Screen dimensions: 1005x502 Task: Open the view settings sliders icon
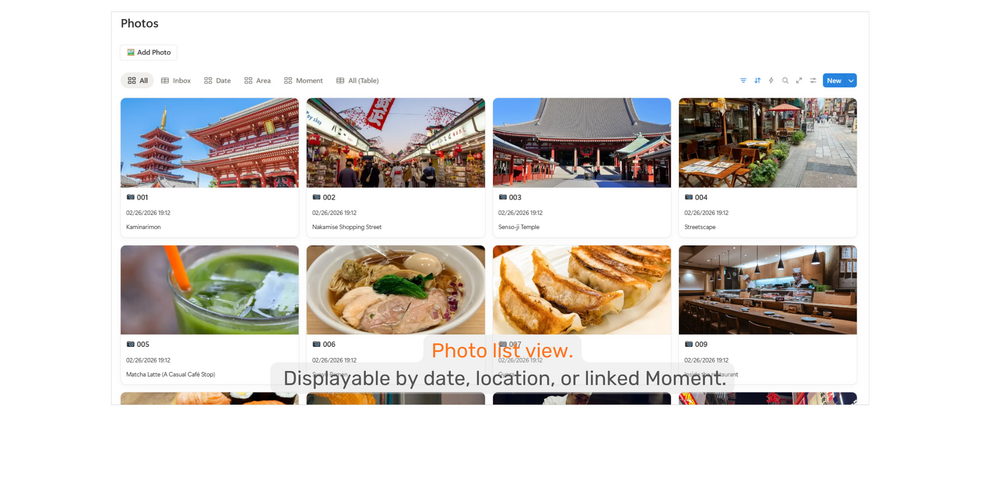pyautogui.click(x=813, y=81)
